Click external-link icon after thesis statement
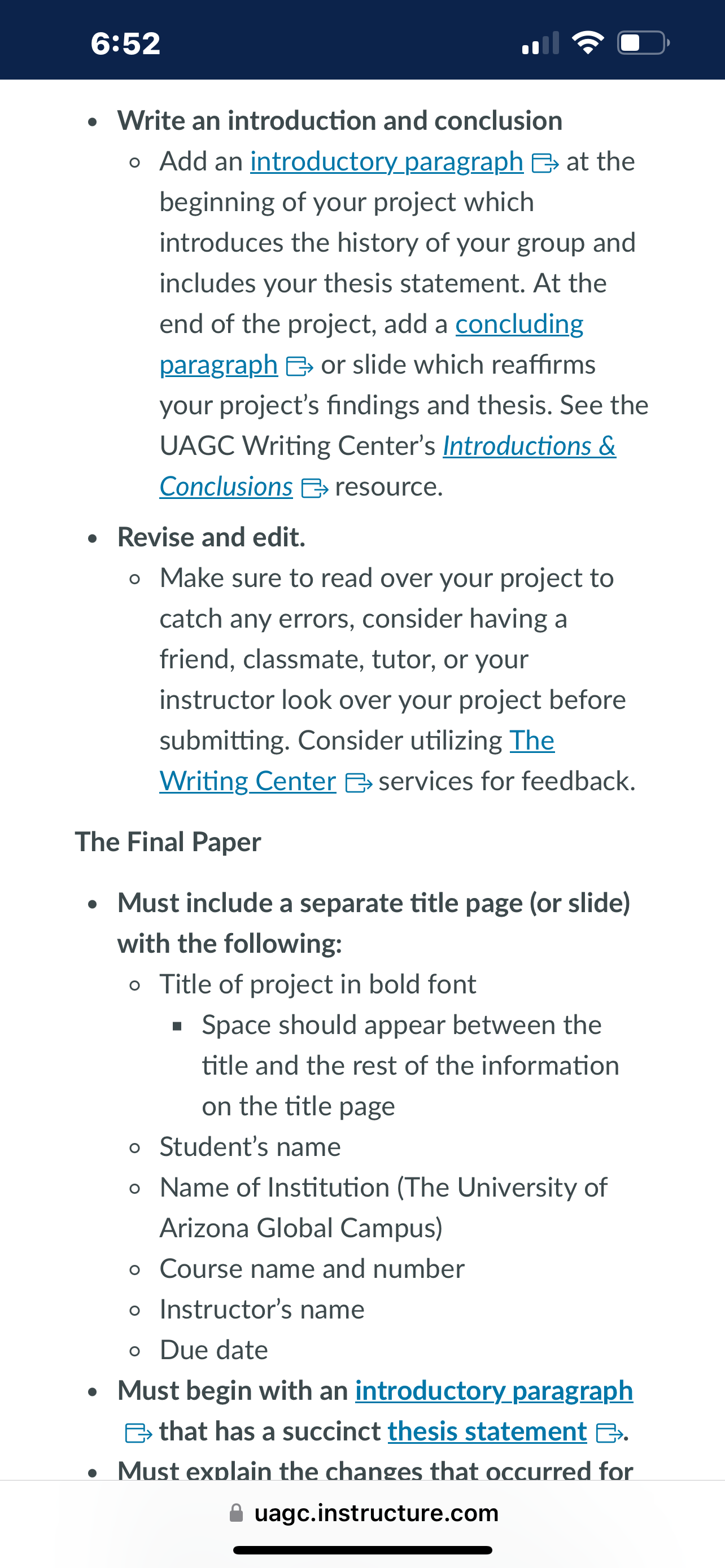 [609, 1433]
